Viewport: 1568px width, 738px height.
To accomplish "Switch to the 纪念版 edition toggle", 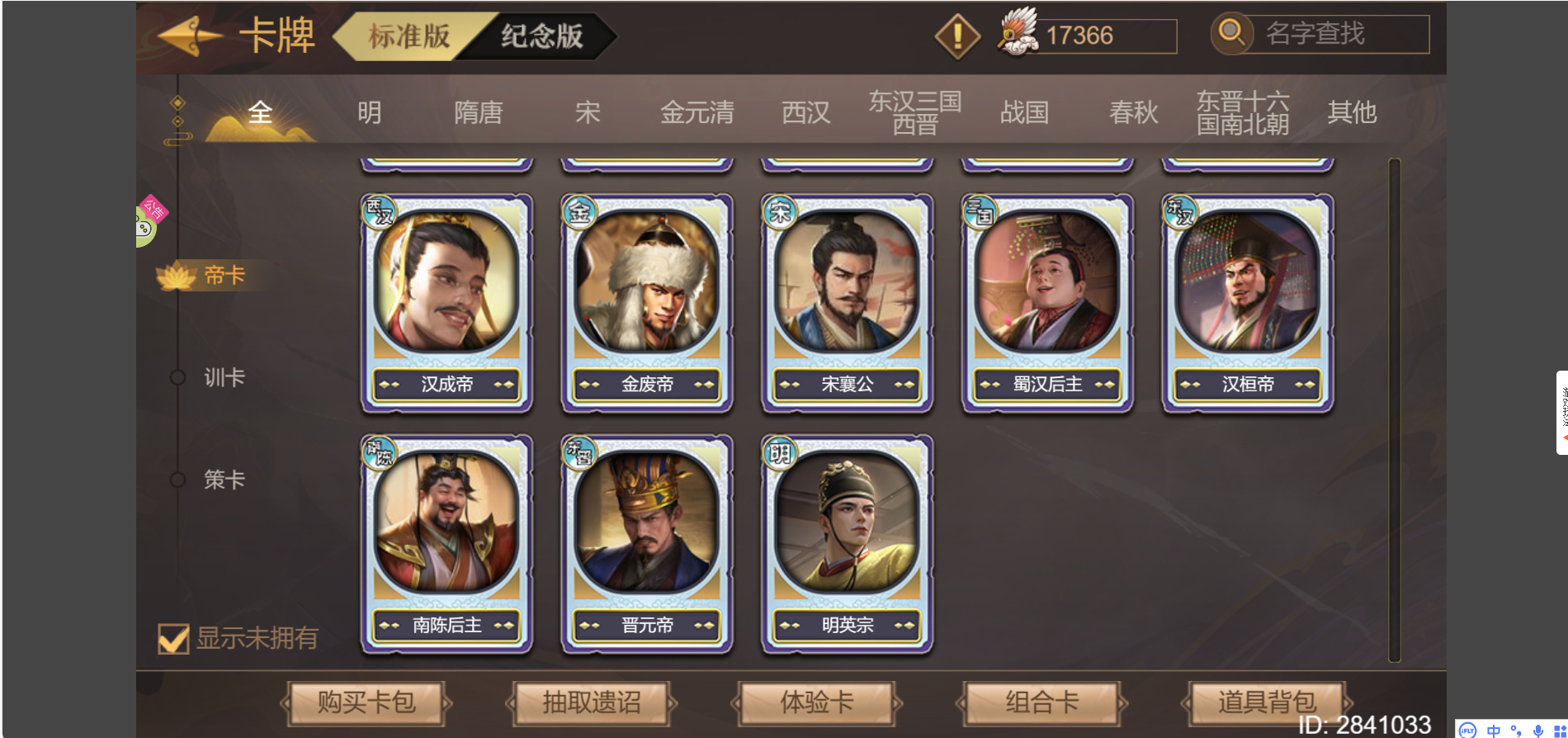I will (x=541, y=35).
